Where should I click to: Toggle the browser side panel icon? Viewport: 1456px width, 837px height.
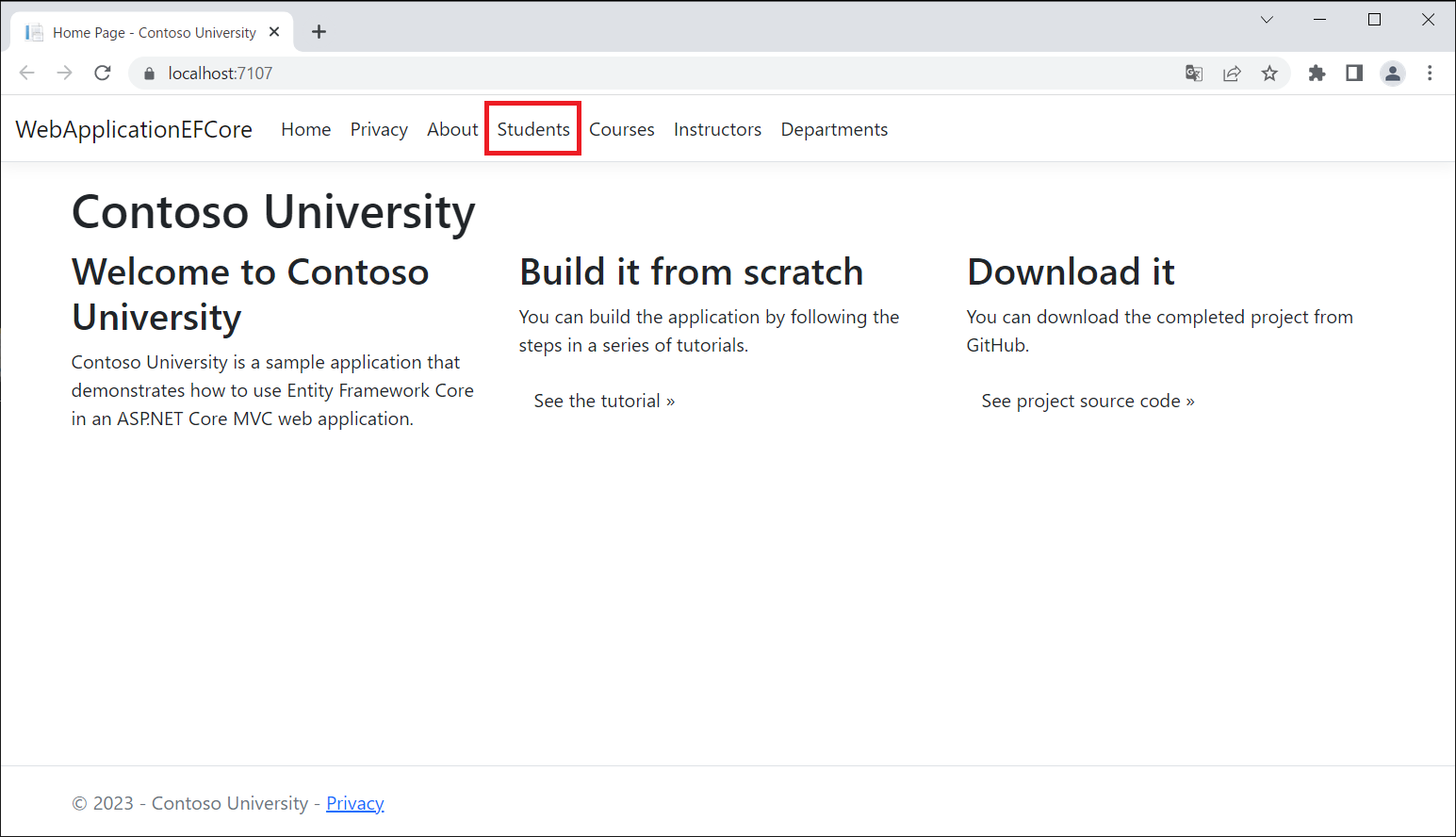[1354, 74]
